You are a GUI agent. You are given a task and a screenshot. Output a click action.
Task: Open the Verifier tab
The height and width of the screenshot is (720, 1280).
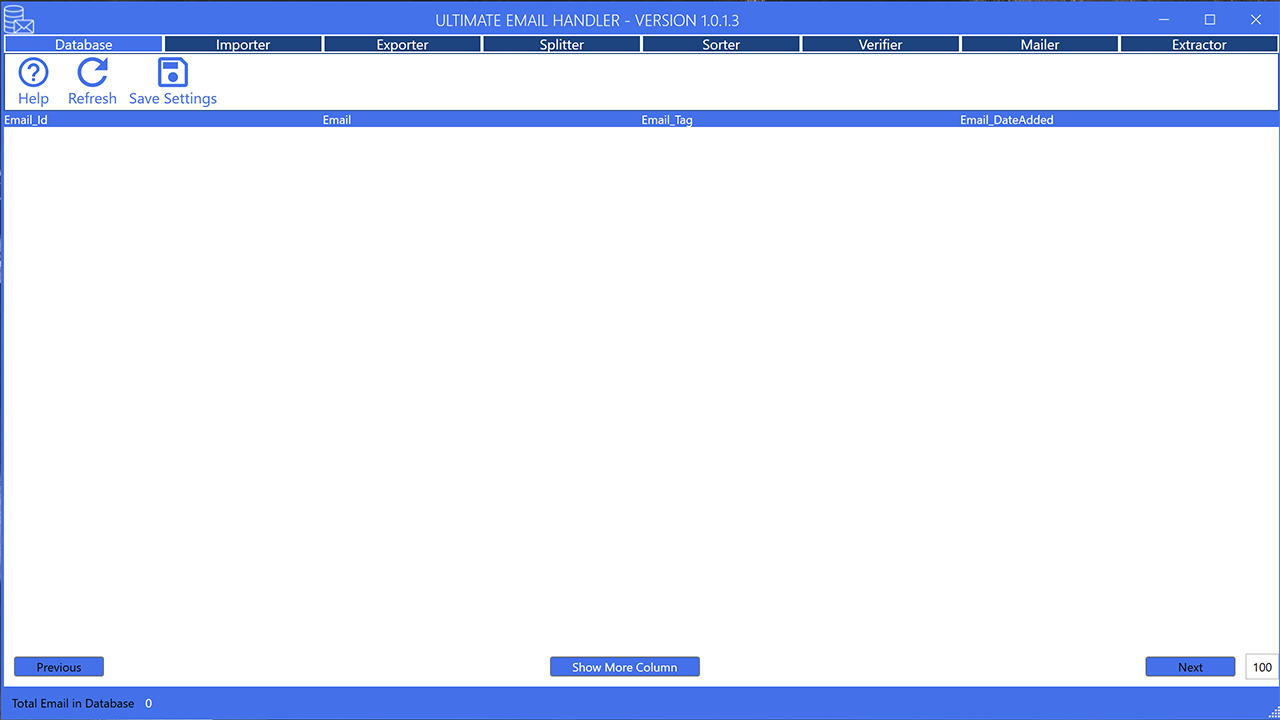(x=880, y=44)
